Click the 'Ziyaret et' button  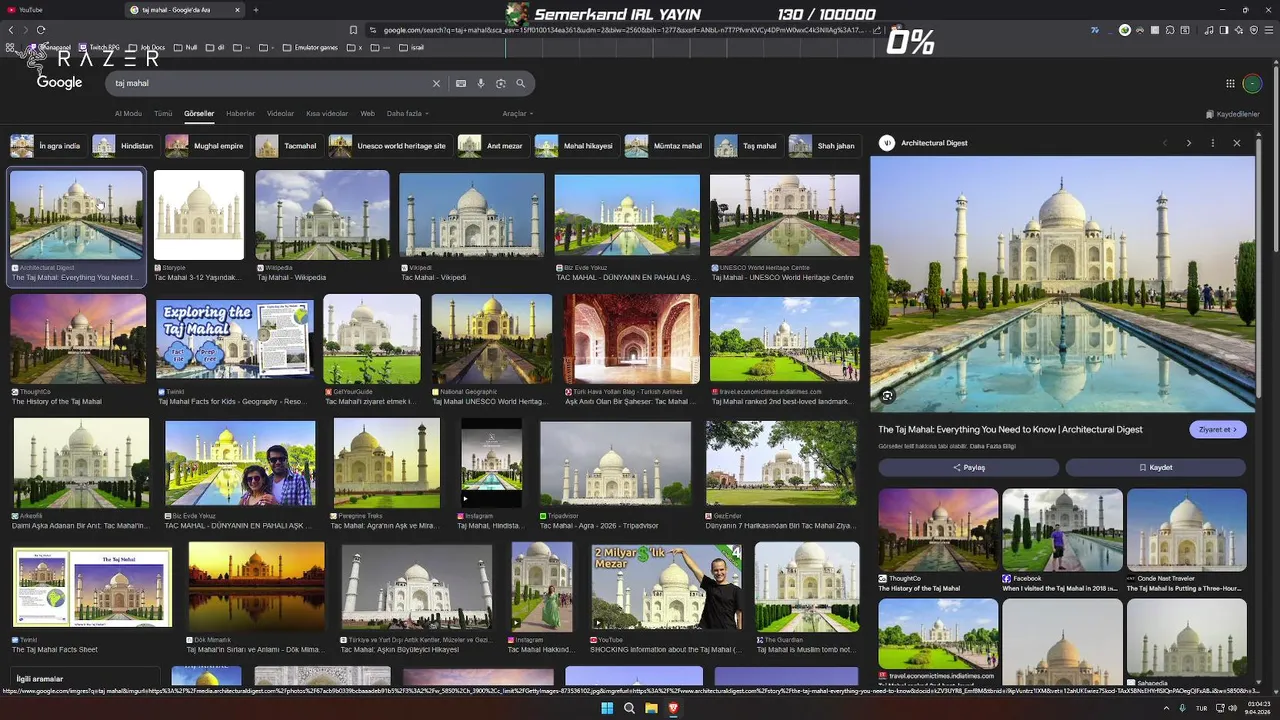point(1218,430)
